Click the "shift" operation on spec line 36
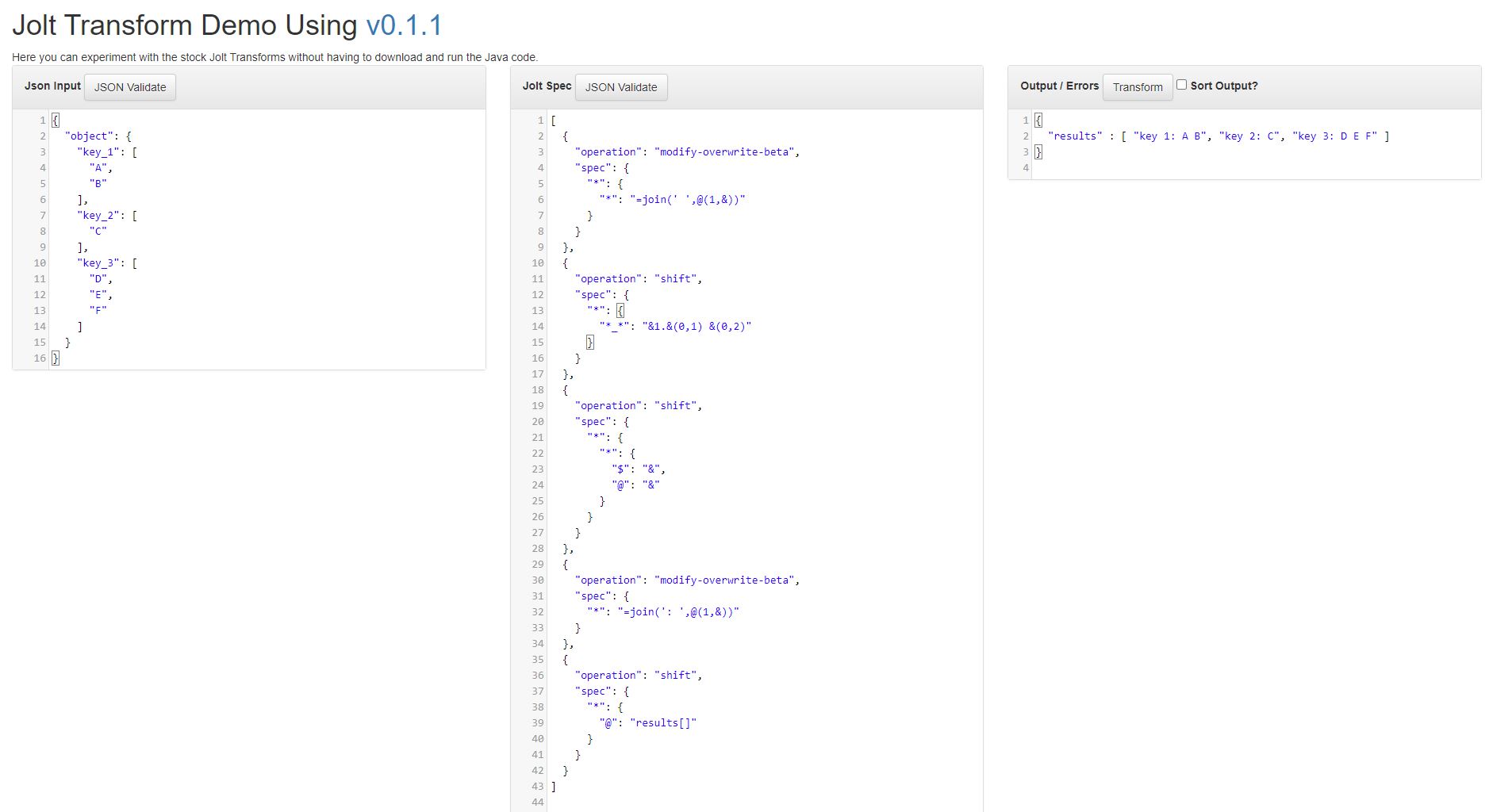 676,676
